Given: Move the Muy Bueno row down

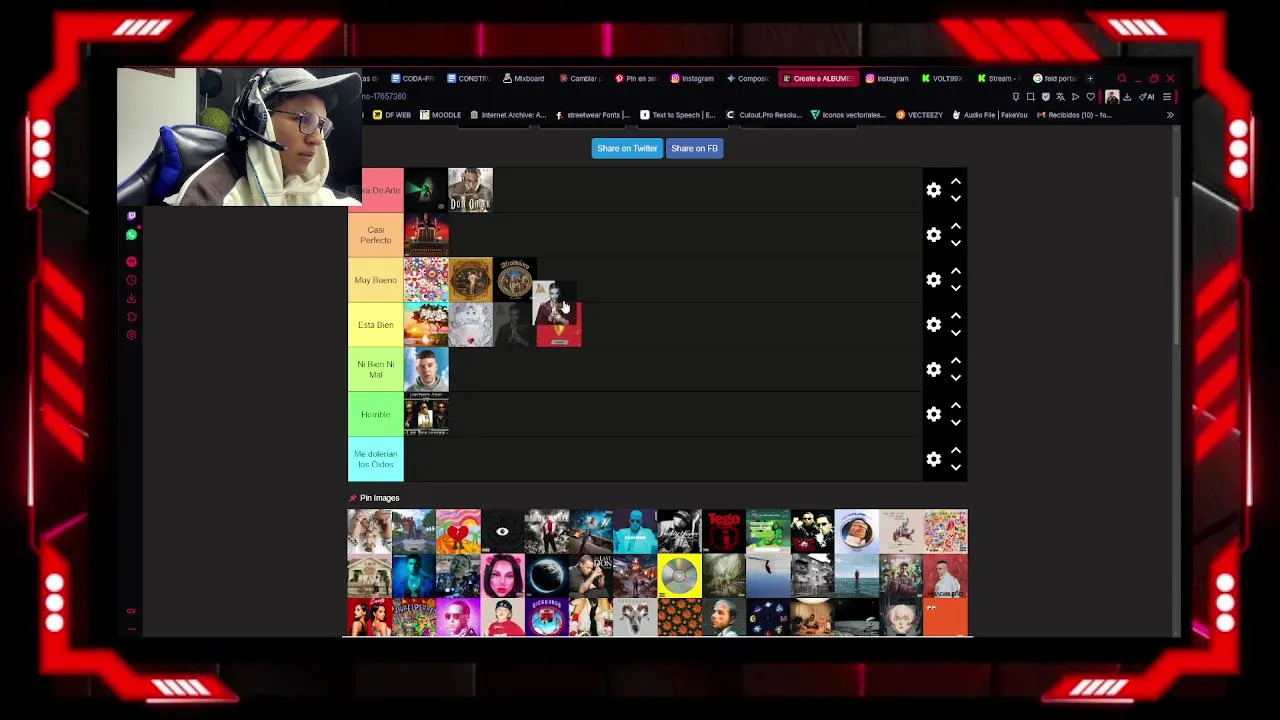Looking at the screenshot, I should pos(956,288).
